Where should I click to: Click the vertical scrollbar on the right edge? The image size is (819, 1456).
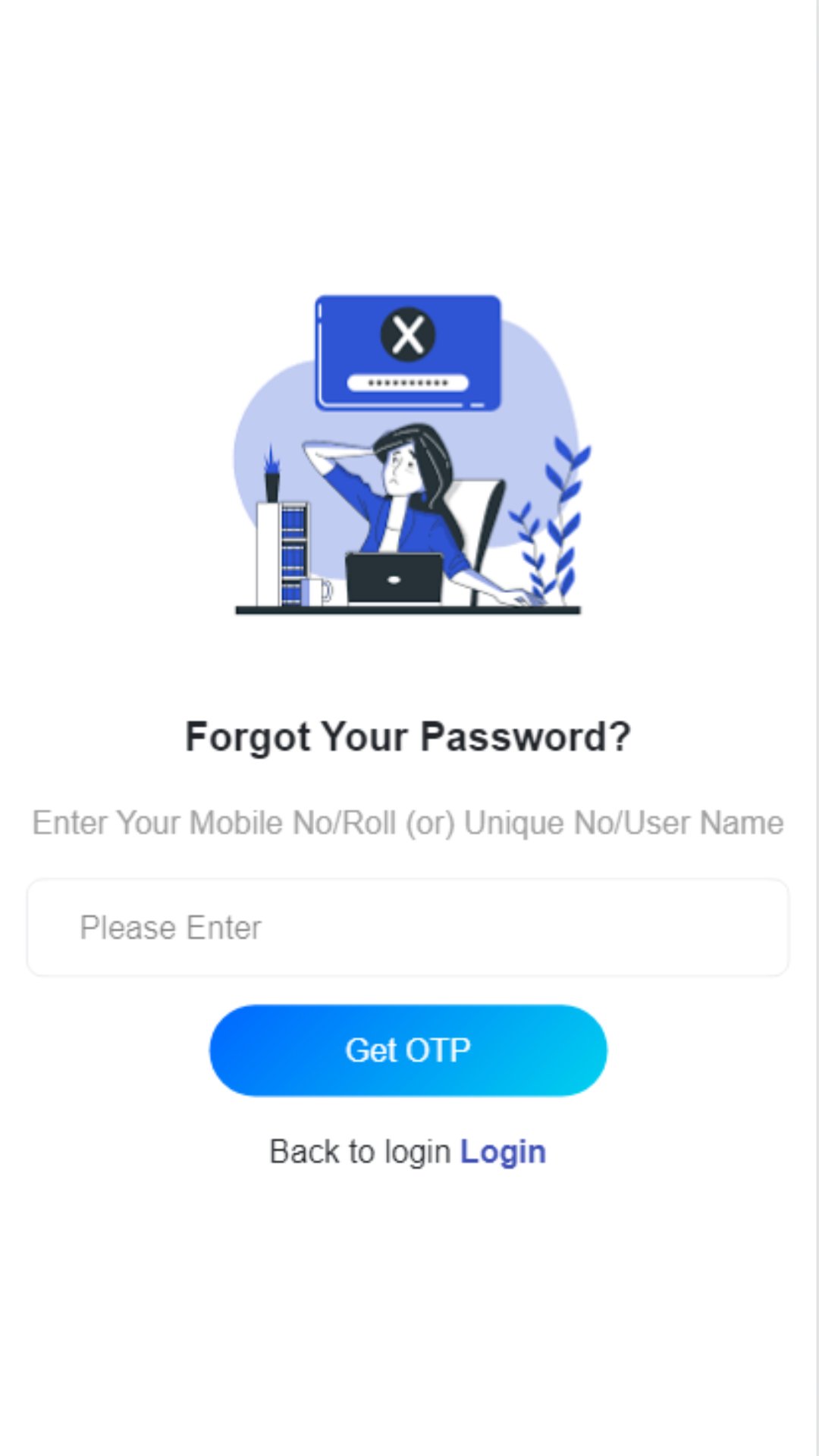pyautogui.click(x=817, y=728)
